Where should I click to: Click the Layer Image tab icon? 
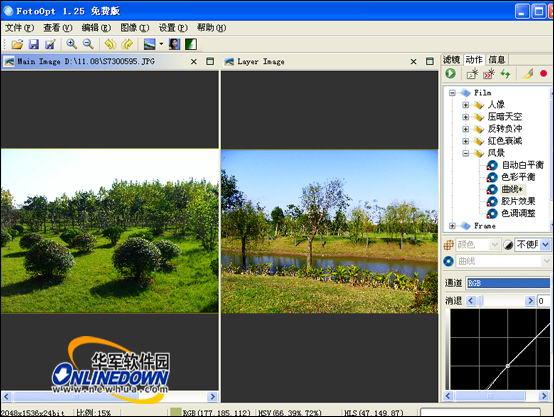pyautogui.click(x=229, y=62)
